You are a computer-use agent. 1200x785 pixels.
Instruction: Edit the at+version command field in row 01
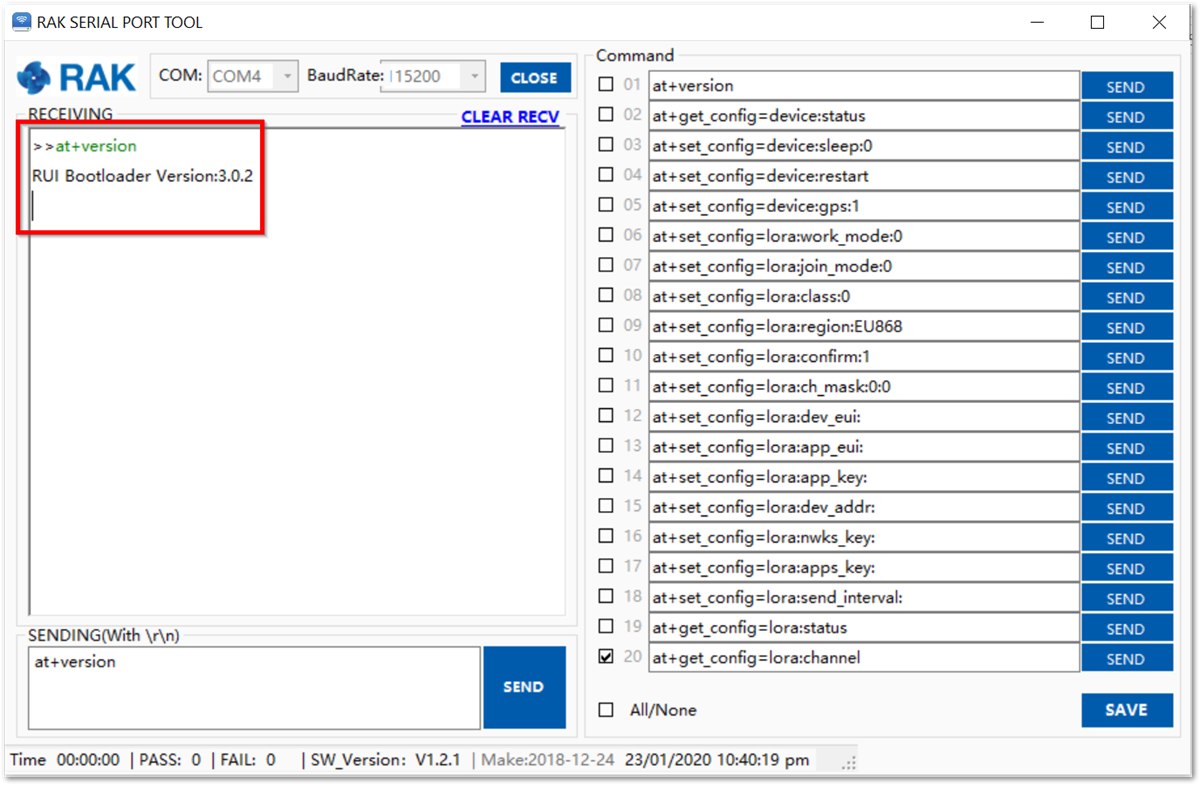pos(864,86)
